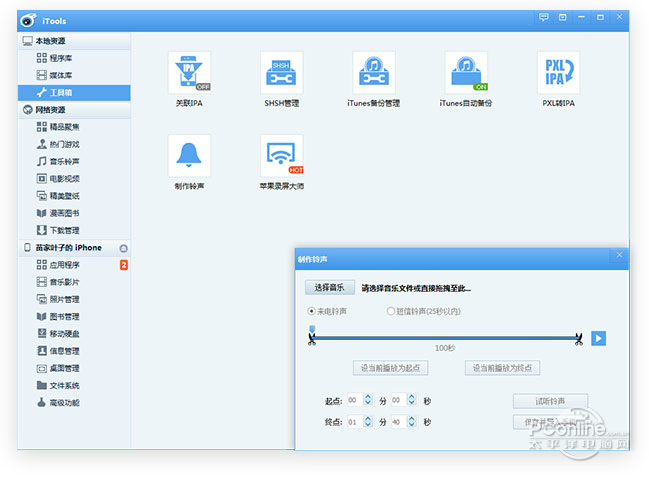Collapse the 本地资源 section header
649x480 pixels.
tap(74, 41)
